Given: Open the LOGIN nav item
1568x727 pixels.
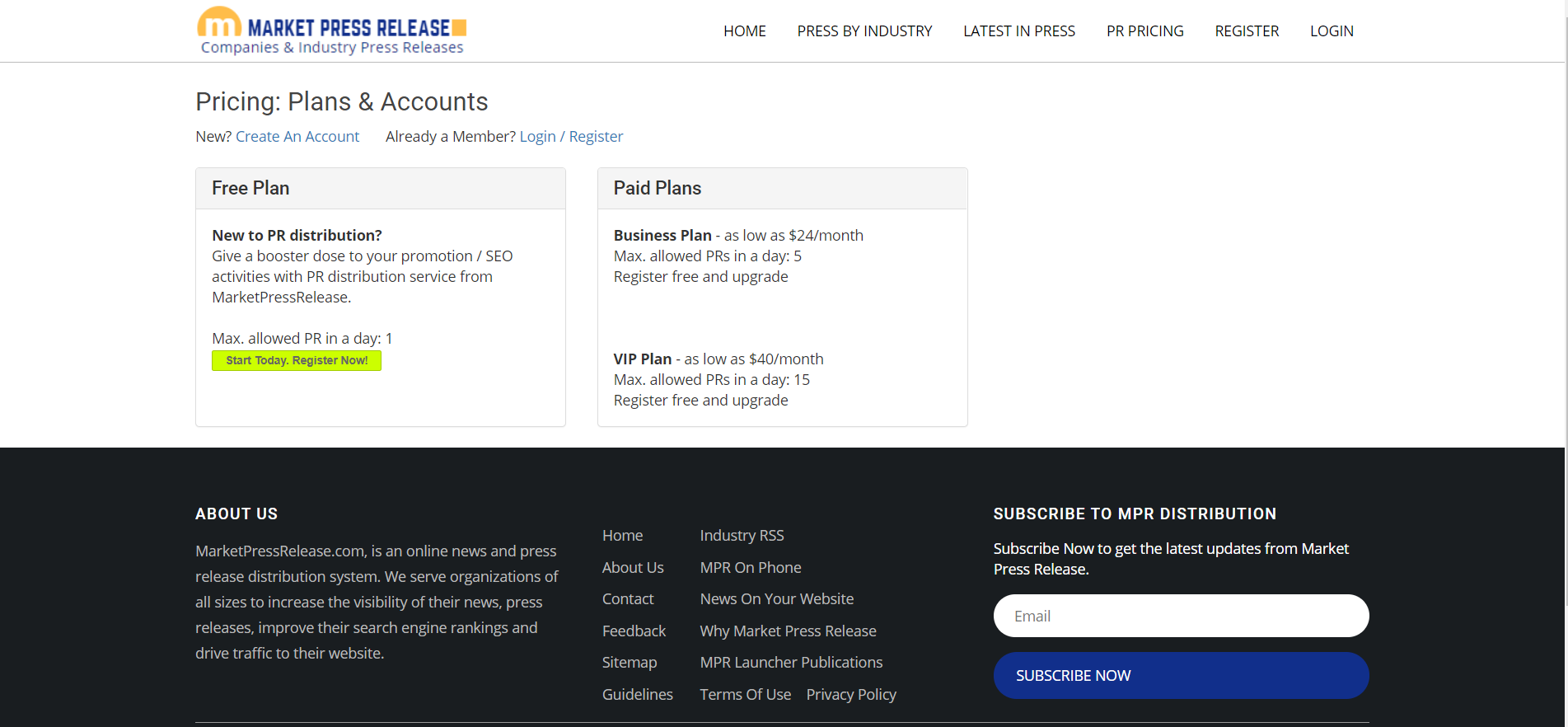Looking at the screenshot, I should tap(1332, 31).
